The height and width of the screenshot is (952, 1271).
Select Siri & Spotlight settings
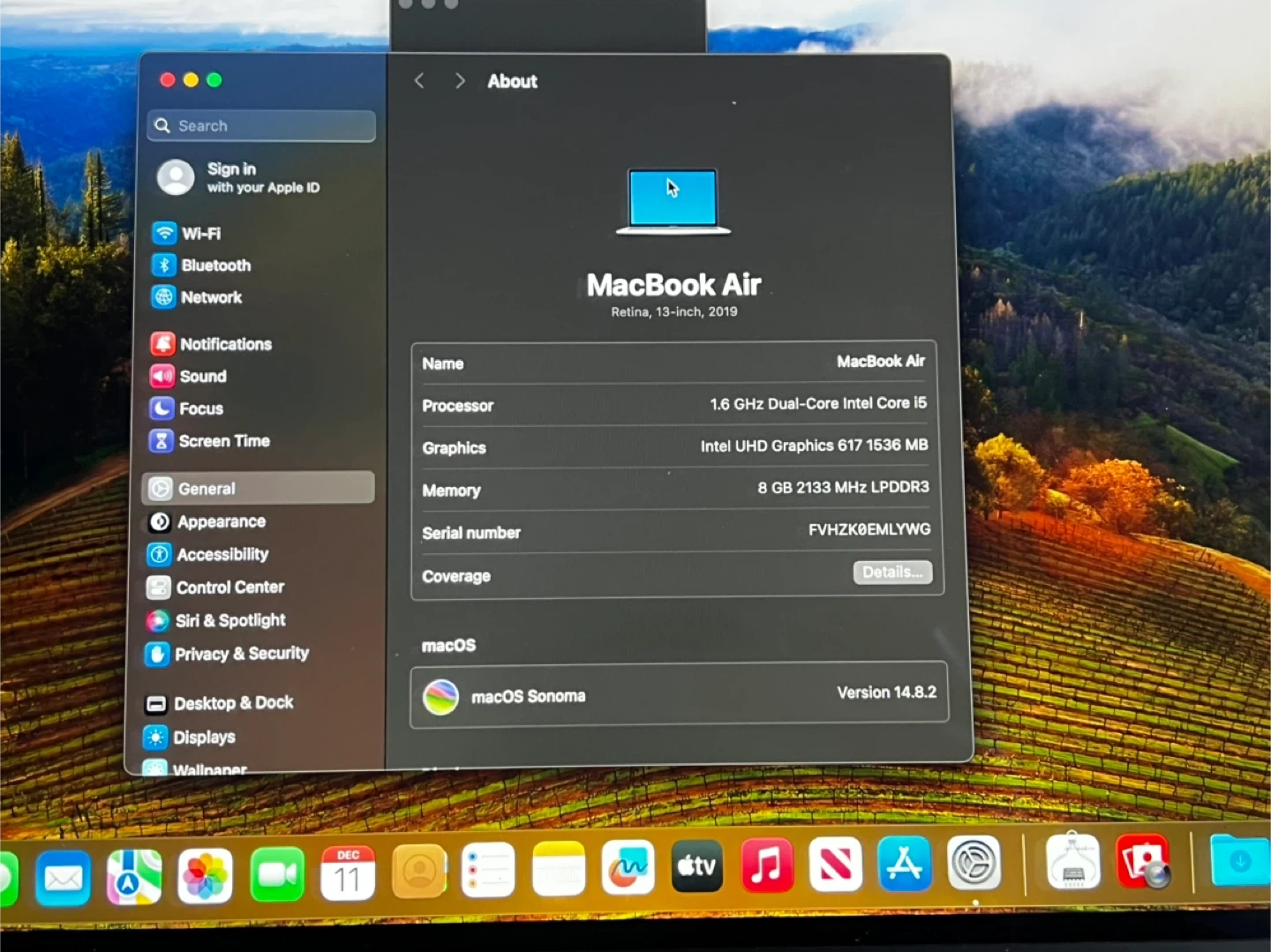[229, 620]
